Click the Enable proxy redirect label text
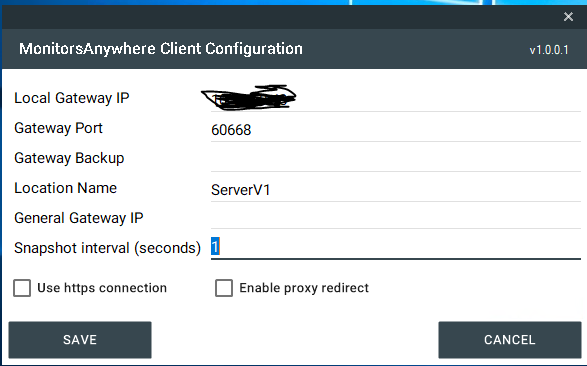587x366 pixels. 304,288
